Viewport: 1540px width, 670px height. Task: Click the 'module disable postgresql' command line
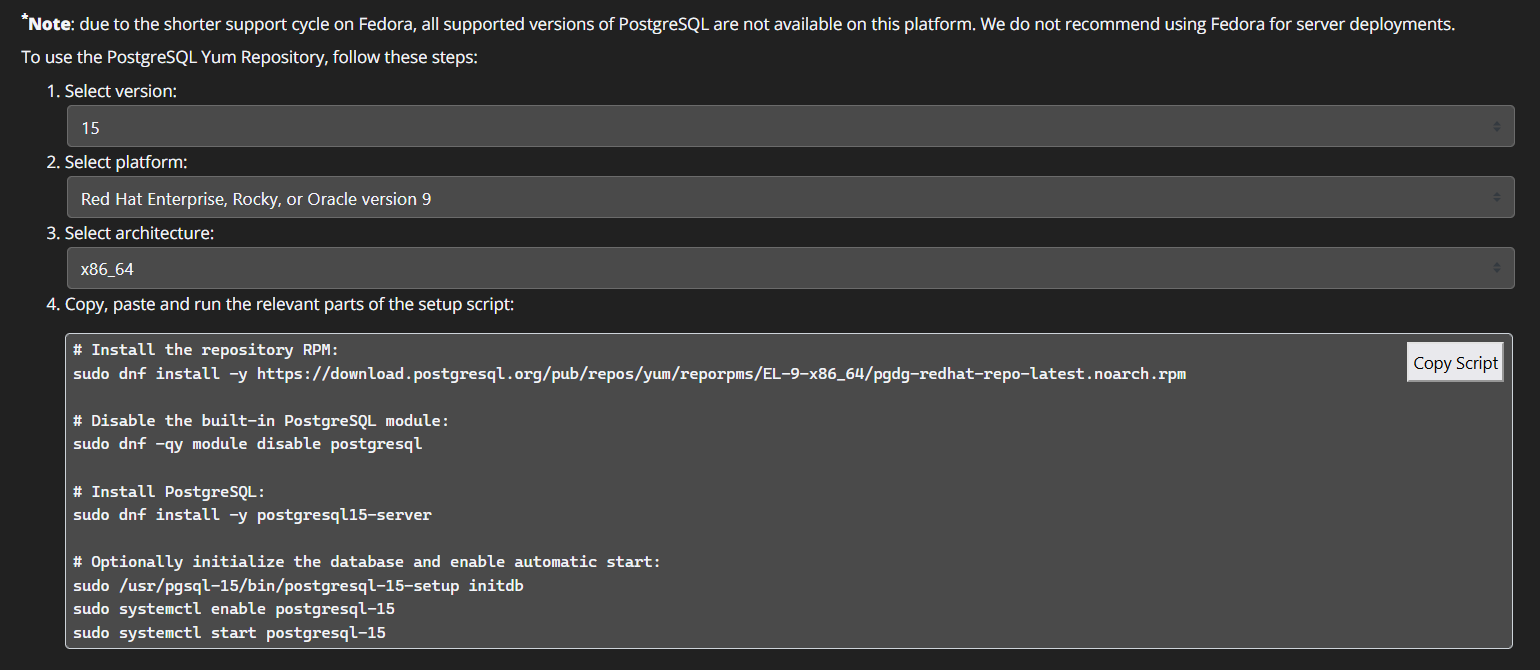pos(248,444)
